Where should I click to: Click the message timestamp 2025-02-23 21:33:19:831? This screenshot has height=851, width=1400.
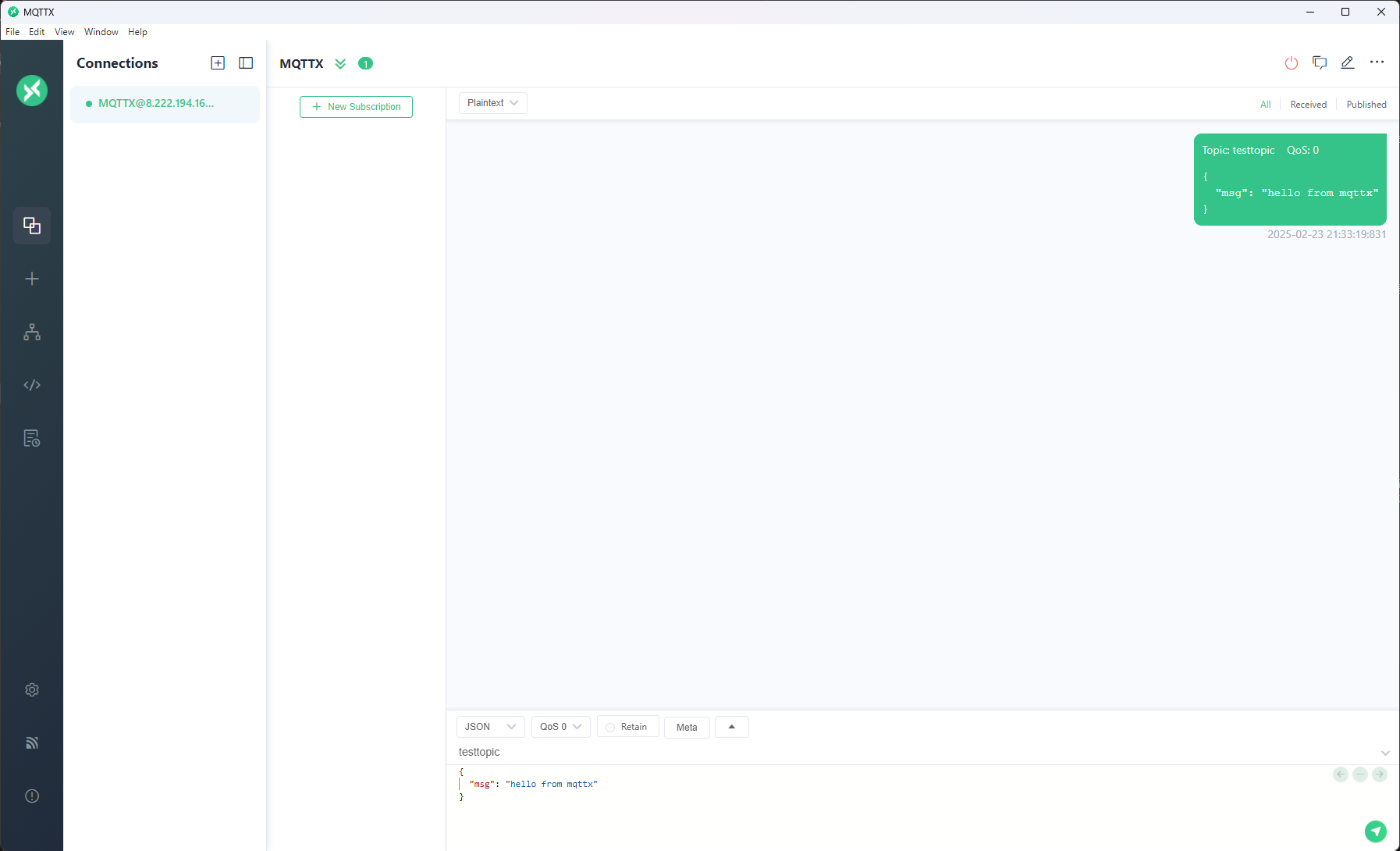pos(1327,234)
